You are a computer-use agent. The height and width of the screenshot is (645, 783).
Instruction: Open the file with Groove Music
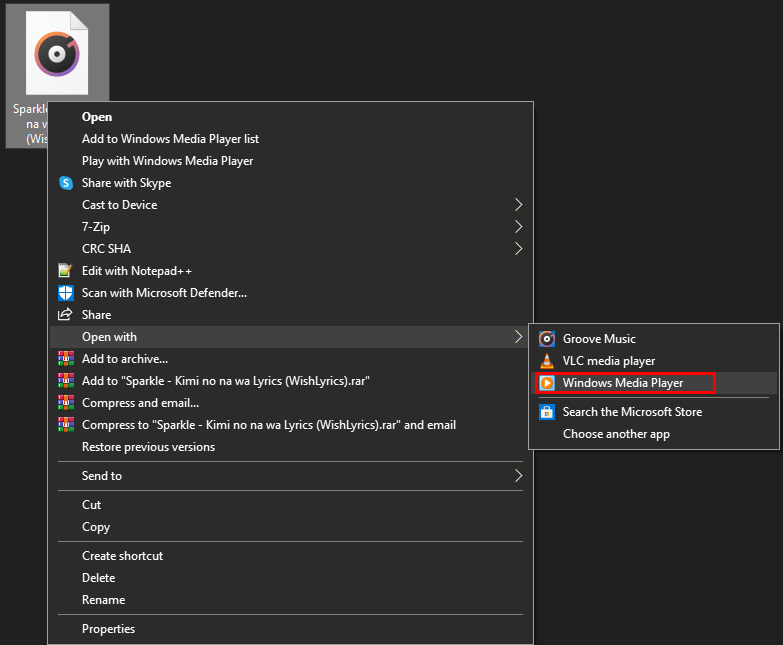(x=654, y=339)
